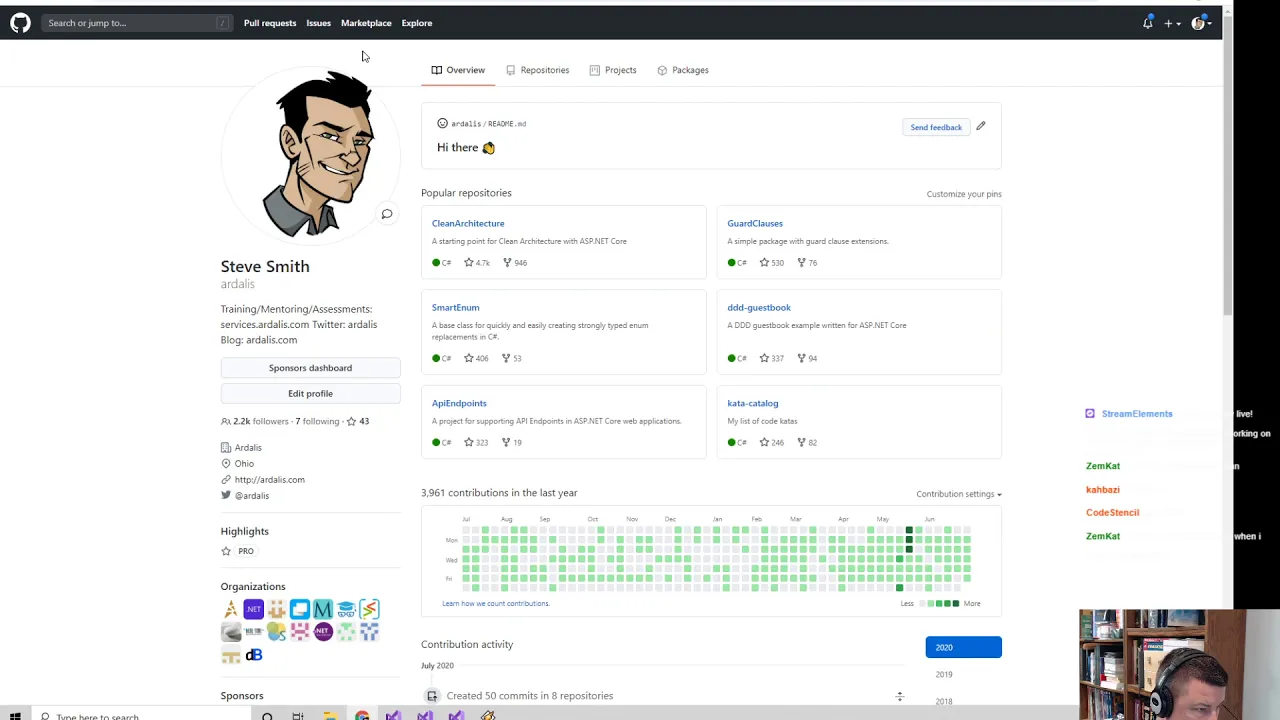Image resolution: width=1280 pixels, height=720 pixels.
Task: Open the dB organization avatar
Action: point(254,655)
